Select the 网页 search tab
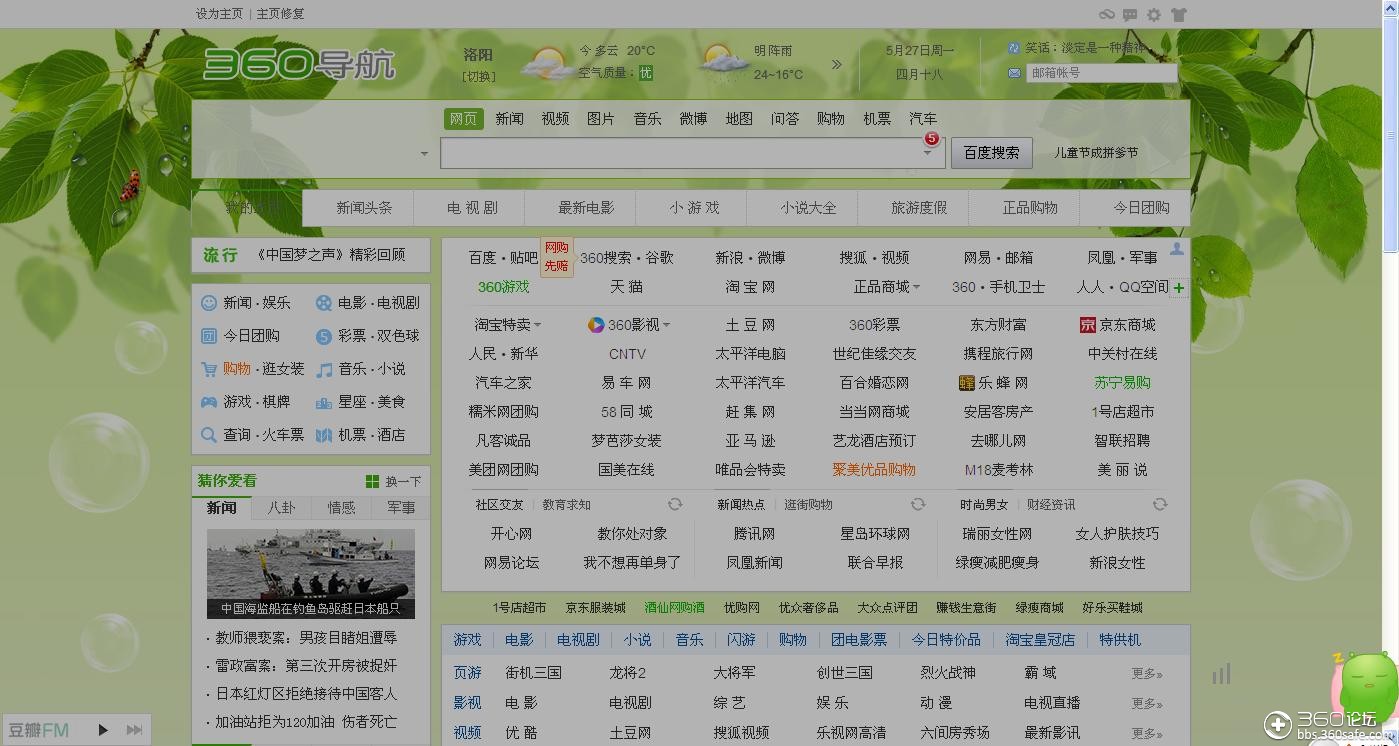Viewport: 1399px width, 746px height. (x=463, y=119)
